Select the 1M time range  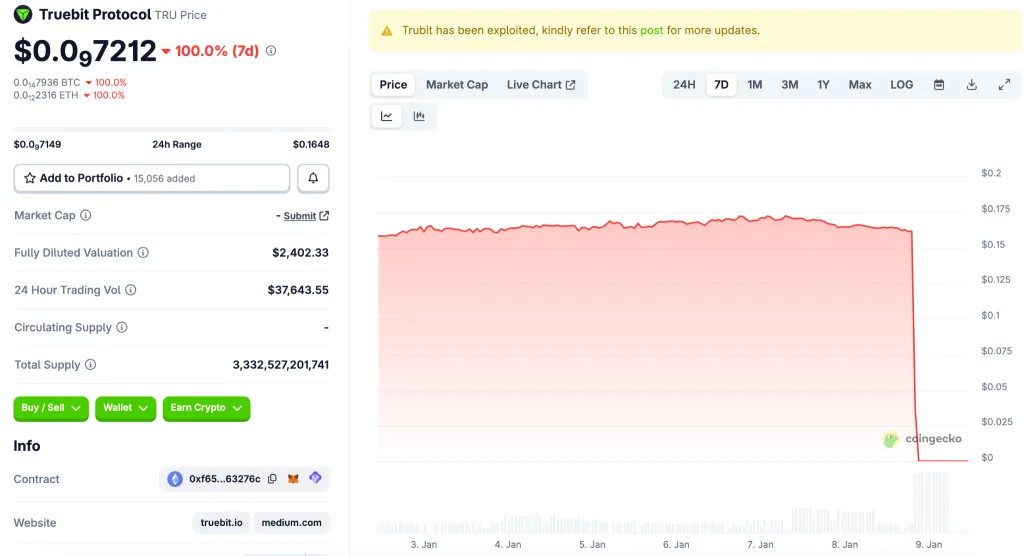point(755,85)
